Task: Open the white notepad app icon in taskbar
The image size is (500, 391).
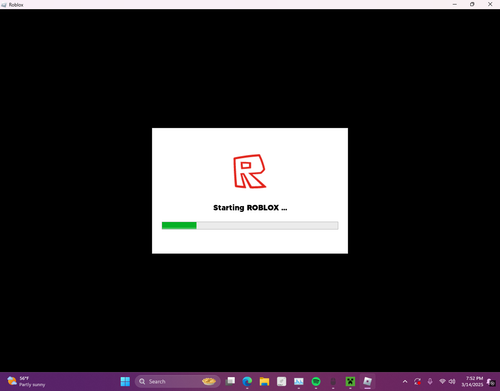Action: point(281,381)
